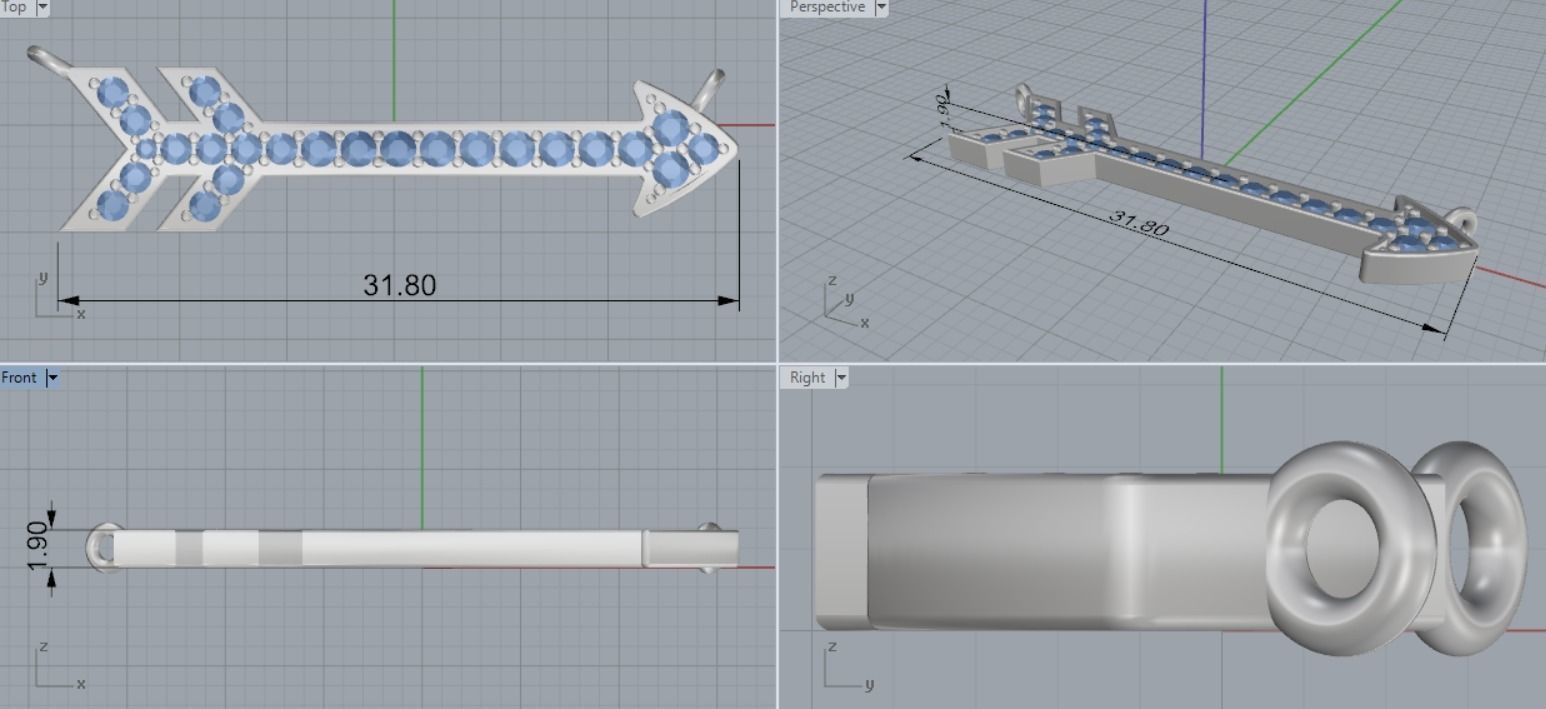
Task: Select the jump ring beside the arrowhead in Top view
Action: click(710, 91)
